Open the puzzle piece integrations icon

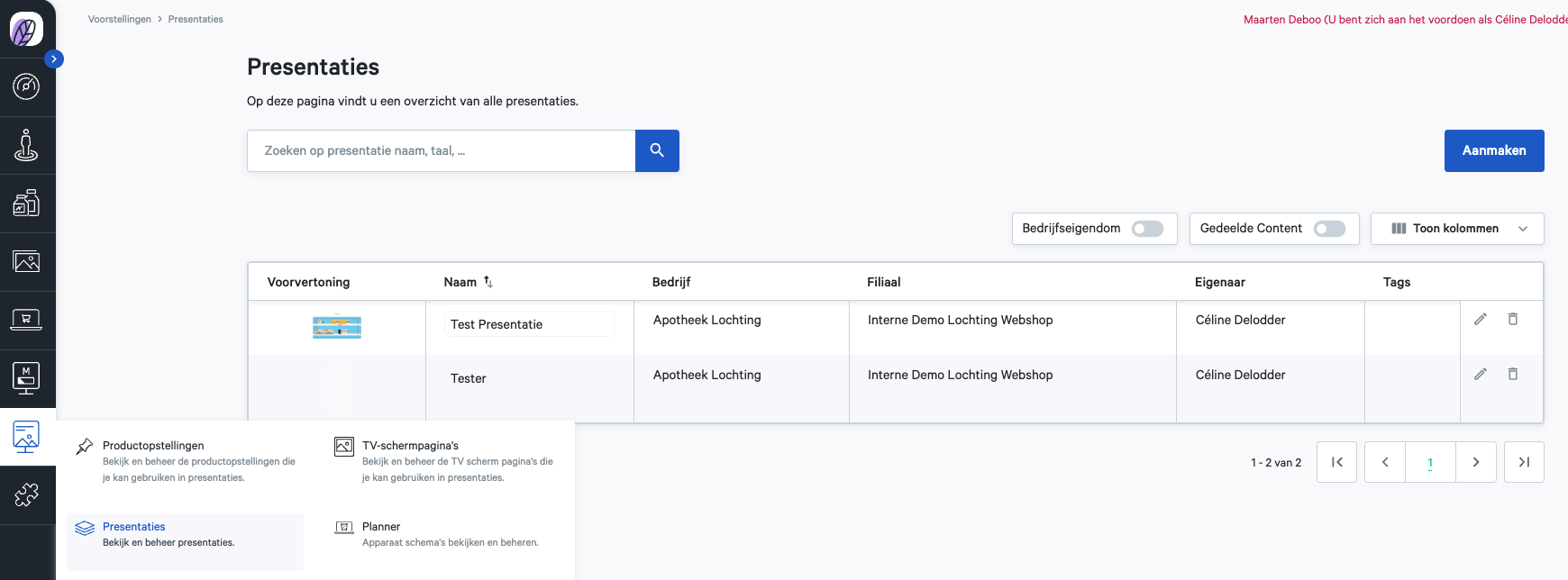tap(26, 494)
